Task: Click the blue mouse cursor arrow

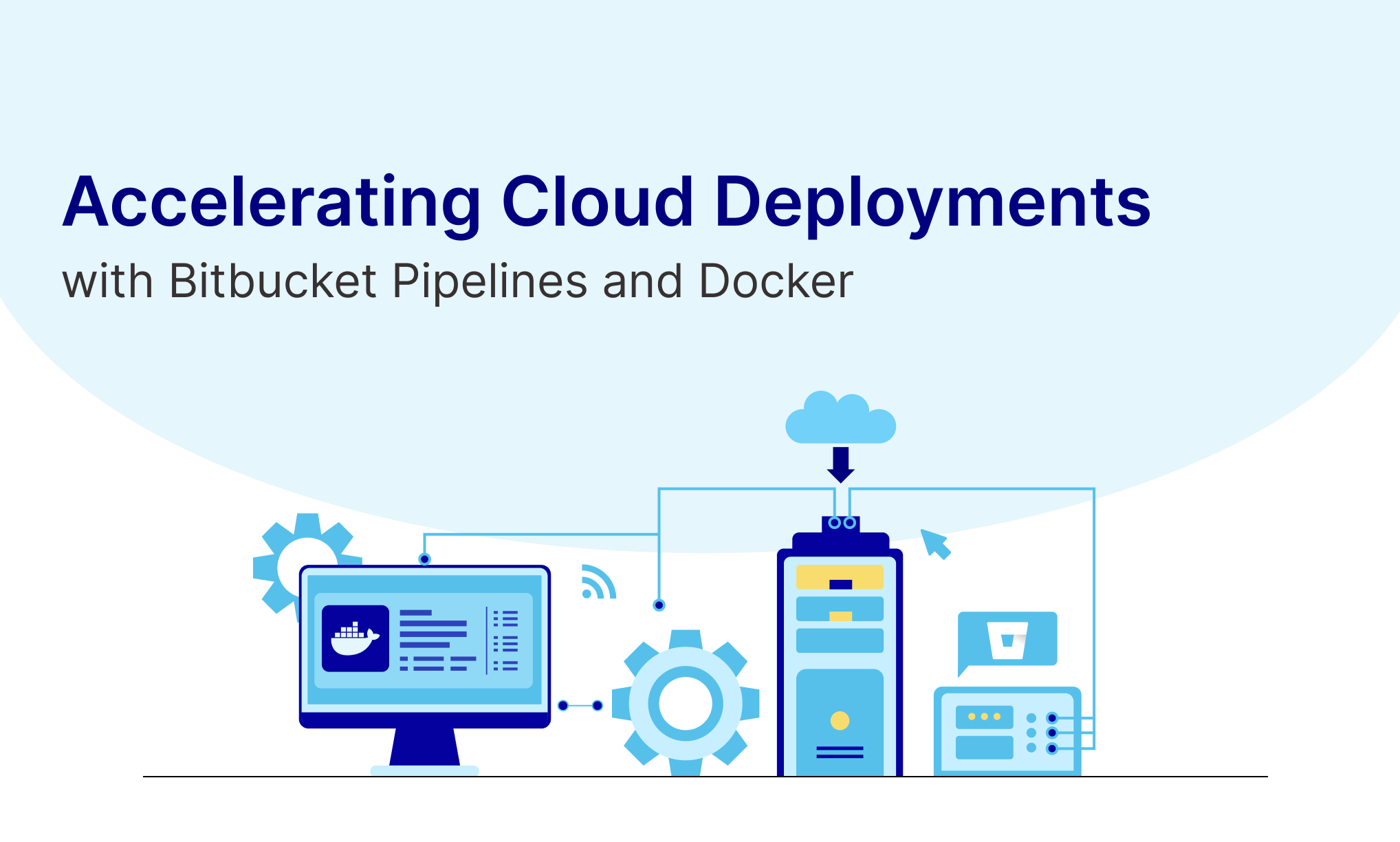Action: tap(935, 543)
